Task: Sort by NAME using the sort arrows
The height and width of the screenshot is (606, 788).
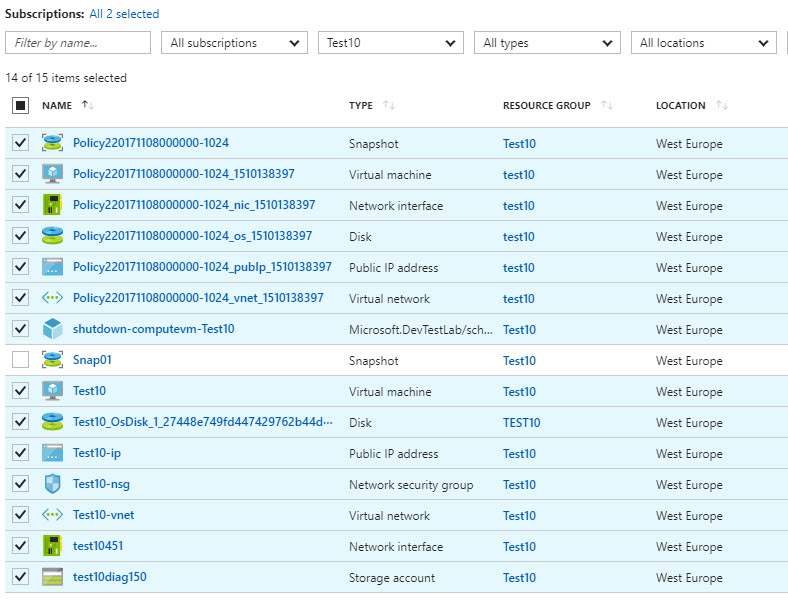Action: point(88,105)
